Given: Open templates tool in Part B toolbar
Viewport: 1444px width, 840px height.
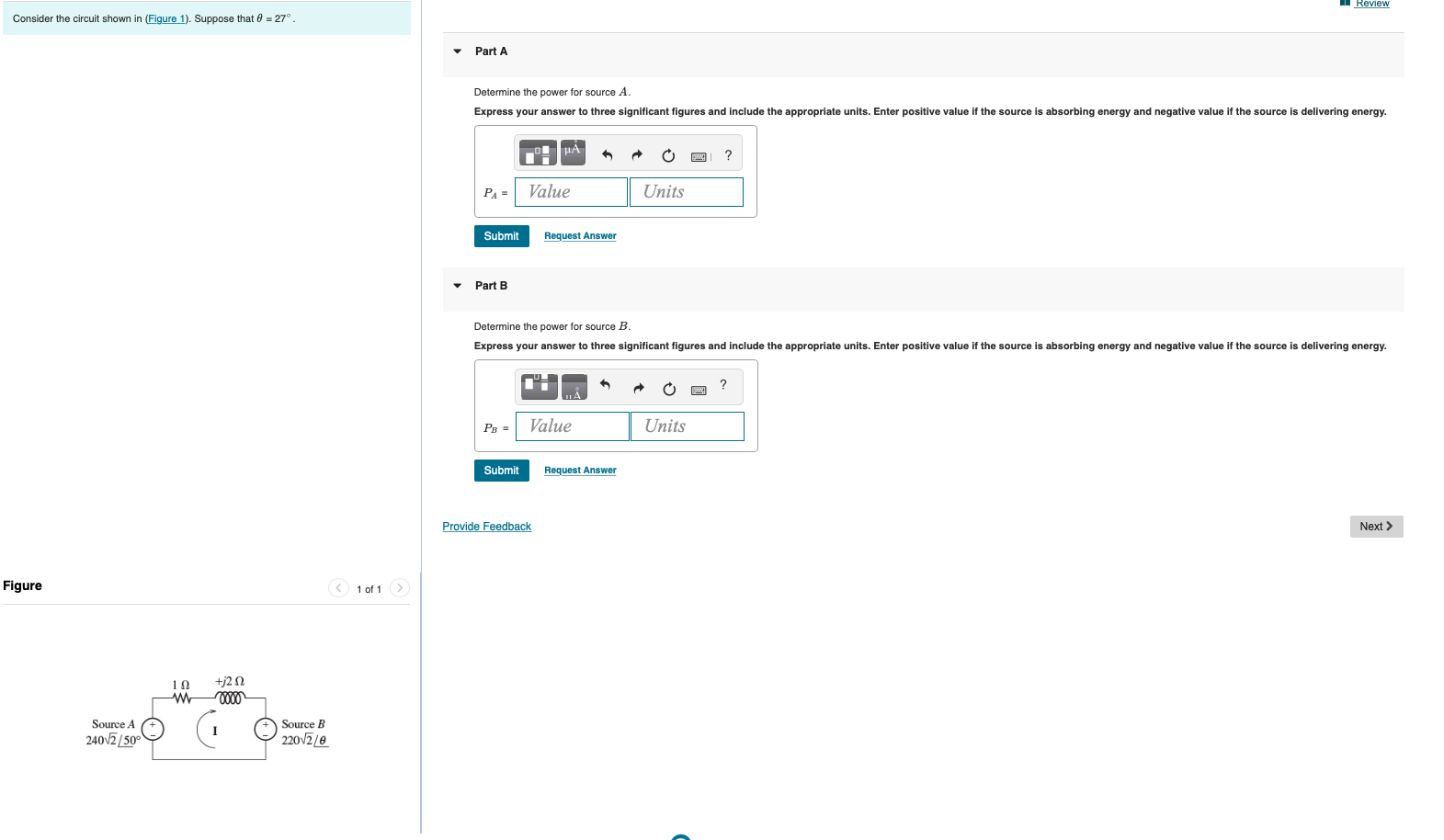Looking at the screenshot, I should 539,387.
